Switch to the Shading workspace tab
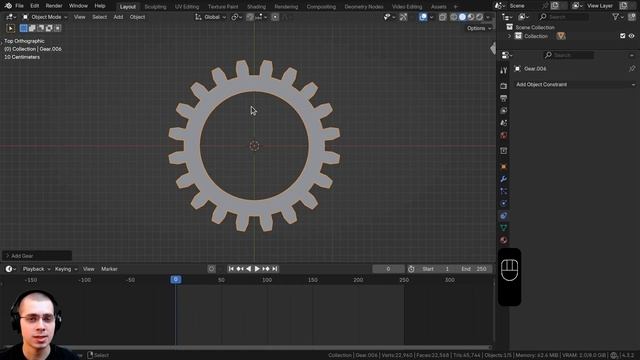This screenshot has width=640, height=360. [256, 7]
